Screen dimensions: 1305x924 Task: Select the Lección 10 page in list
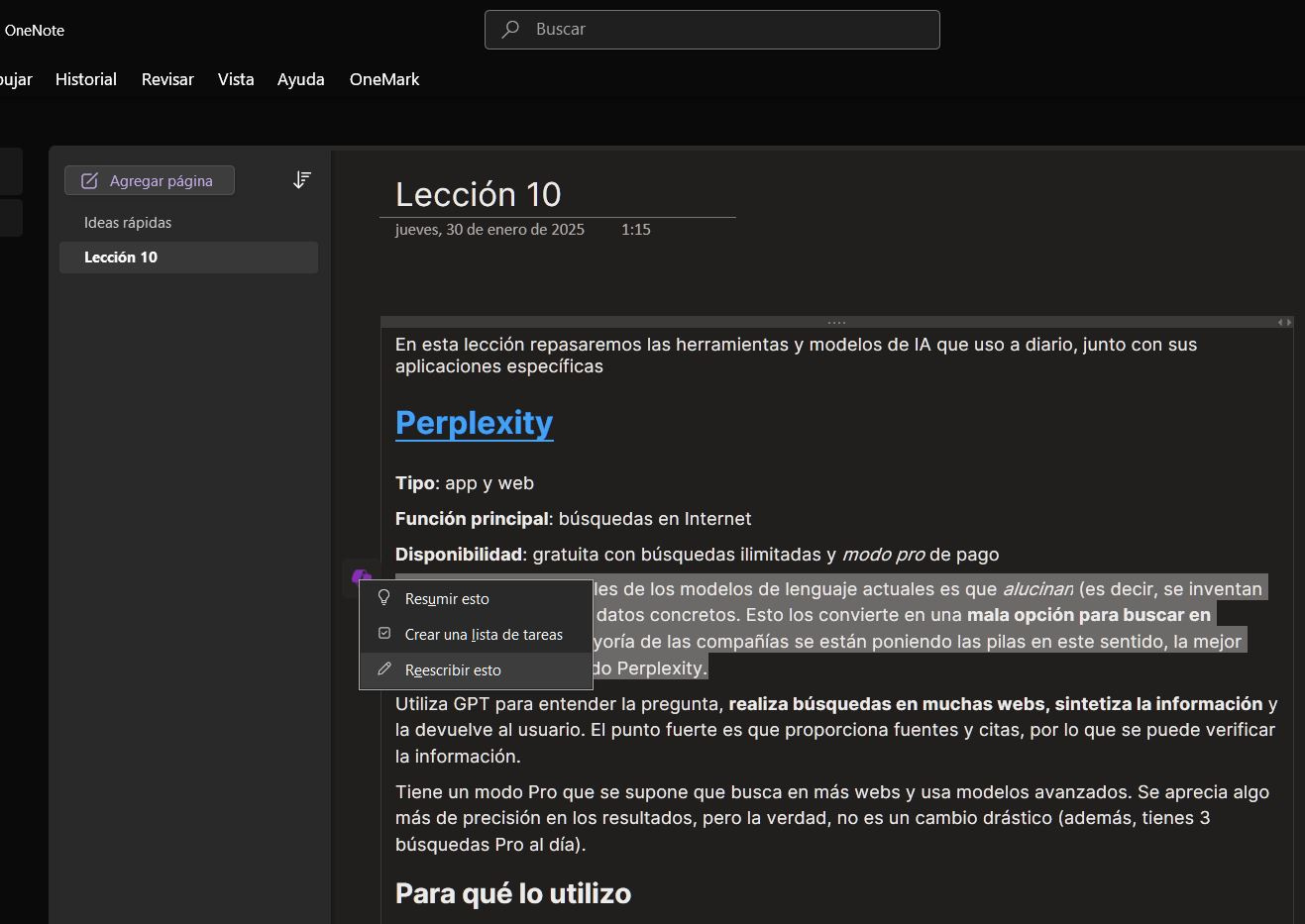coord(188,257)
